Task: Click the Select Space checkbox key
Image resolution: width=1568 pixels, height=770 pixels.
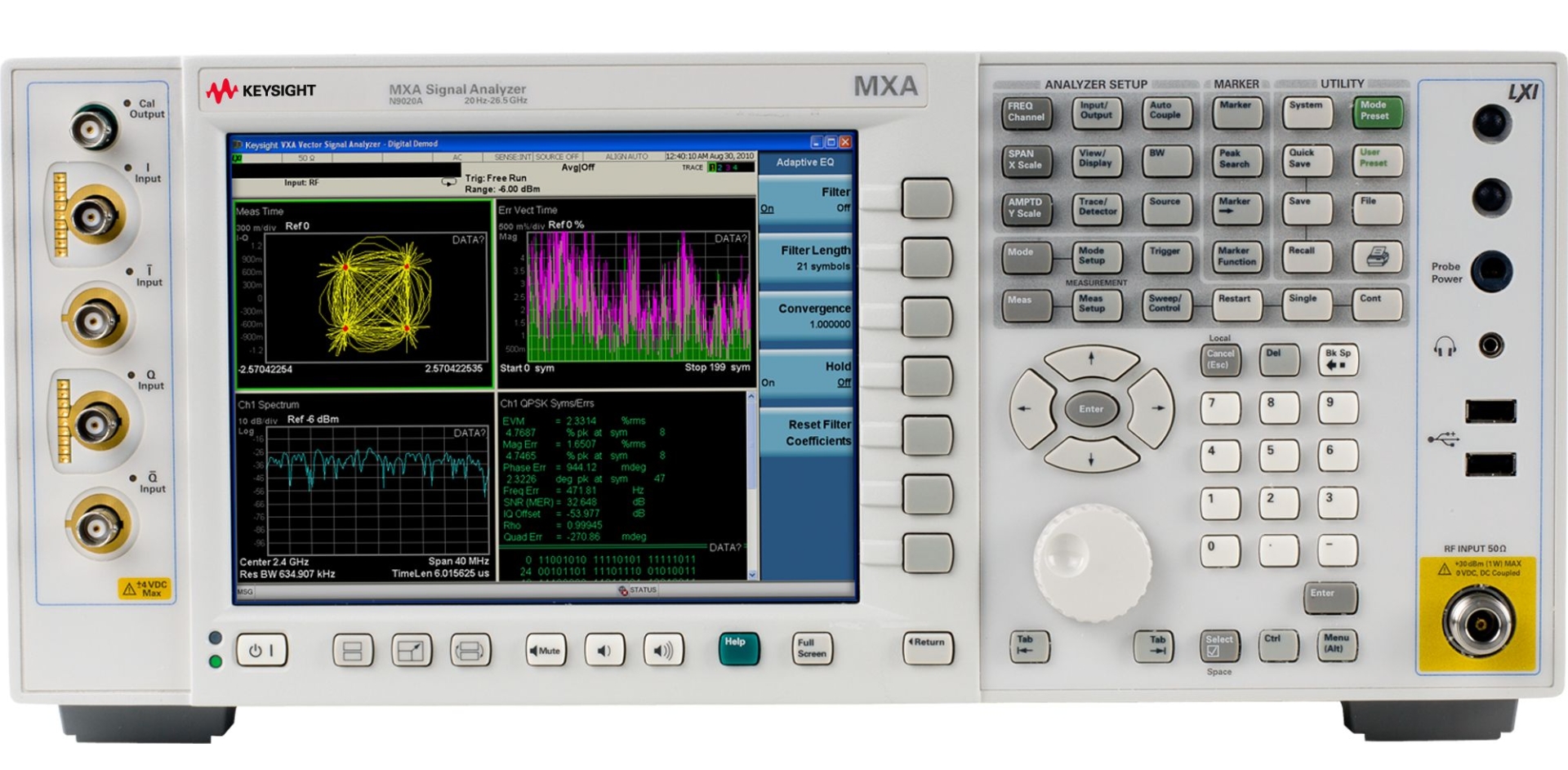Action: pyautogui.click(x=1219, y=647)
